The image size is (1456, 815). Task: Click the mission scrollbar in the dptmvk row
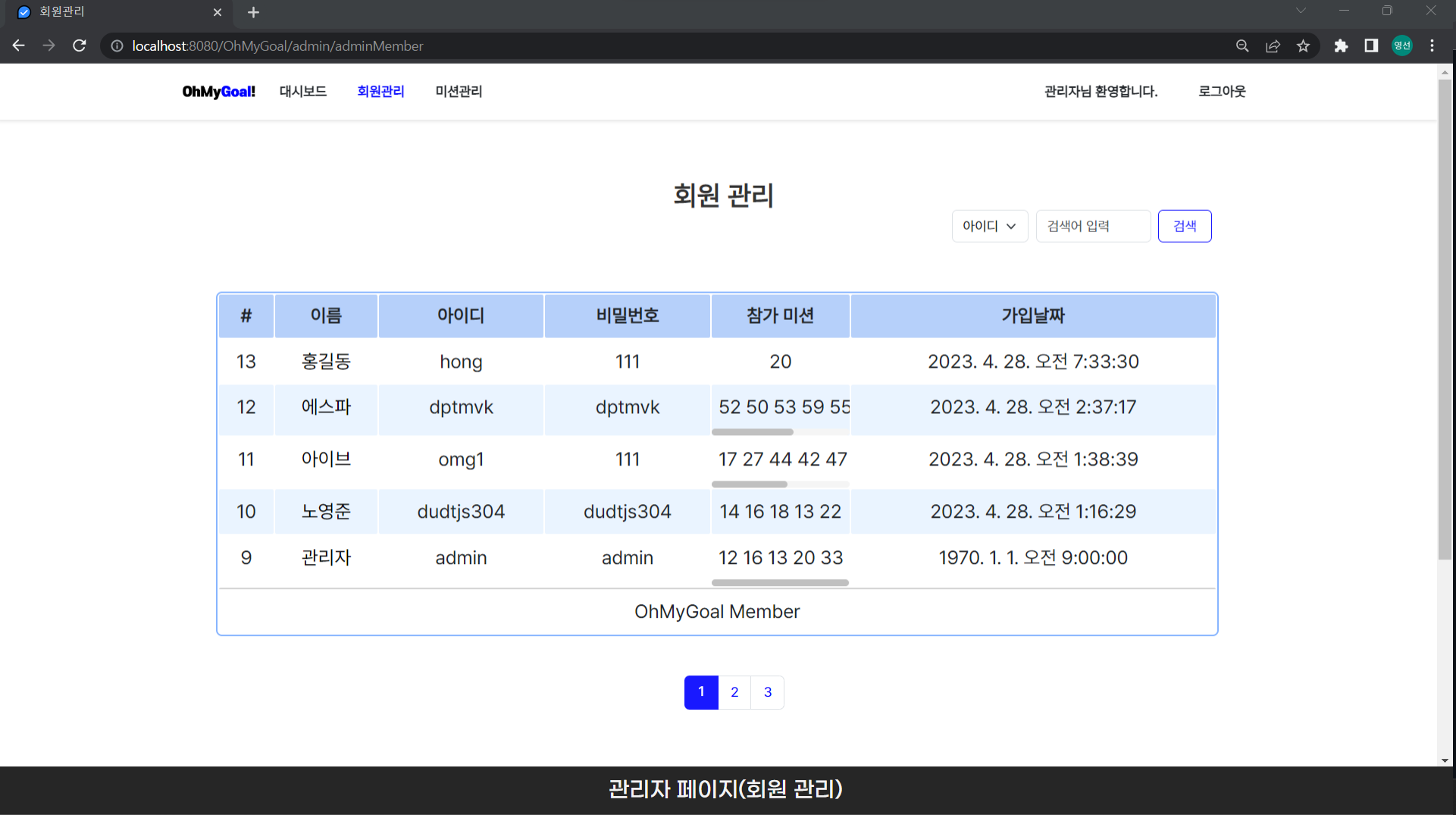coord(753,432)
